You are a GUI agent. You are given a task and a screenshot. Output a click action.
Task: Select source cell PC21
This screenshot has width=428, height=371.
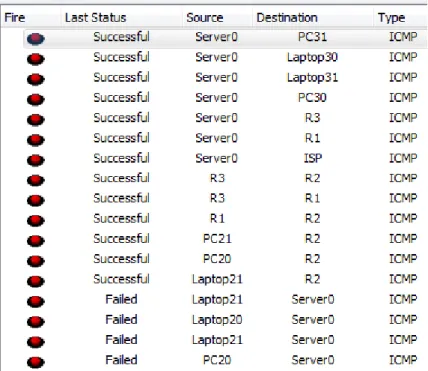pyautogui.click(x=217, y=239)
